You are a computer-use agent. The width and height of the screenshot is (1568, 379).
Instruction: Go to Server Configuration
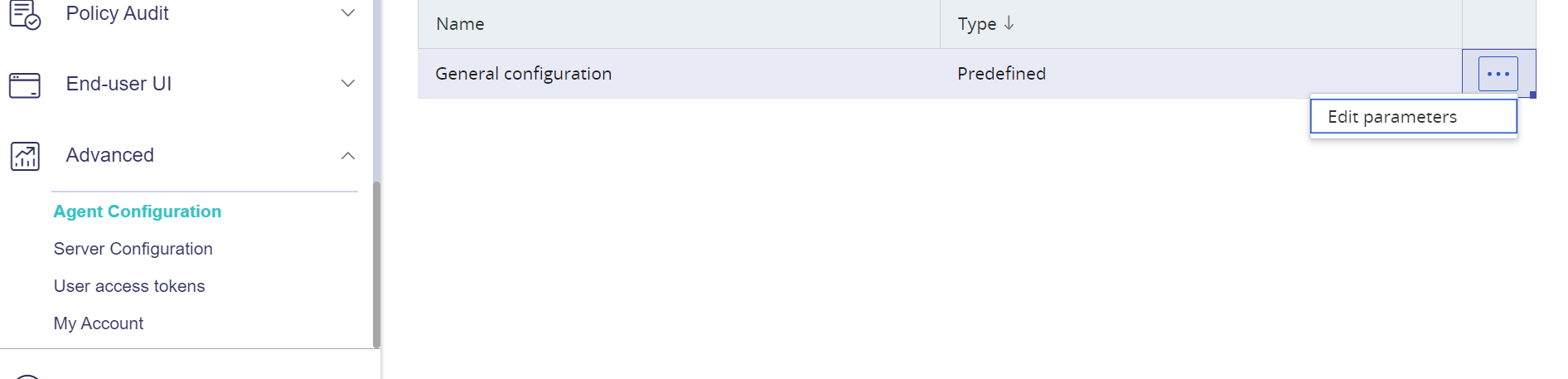(x=133, y=249)
